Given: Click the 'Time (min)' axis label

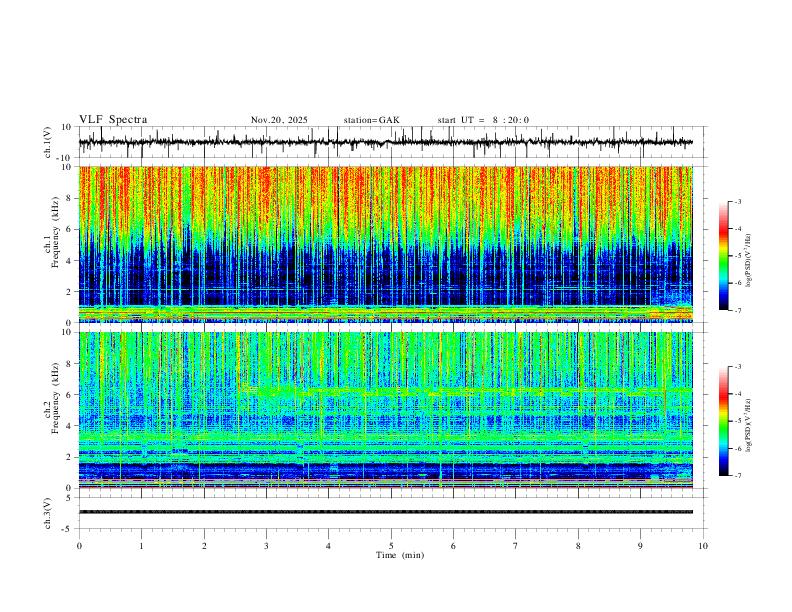Looking at the screenshot, I should click(x=400, y=555).
